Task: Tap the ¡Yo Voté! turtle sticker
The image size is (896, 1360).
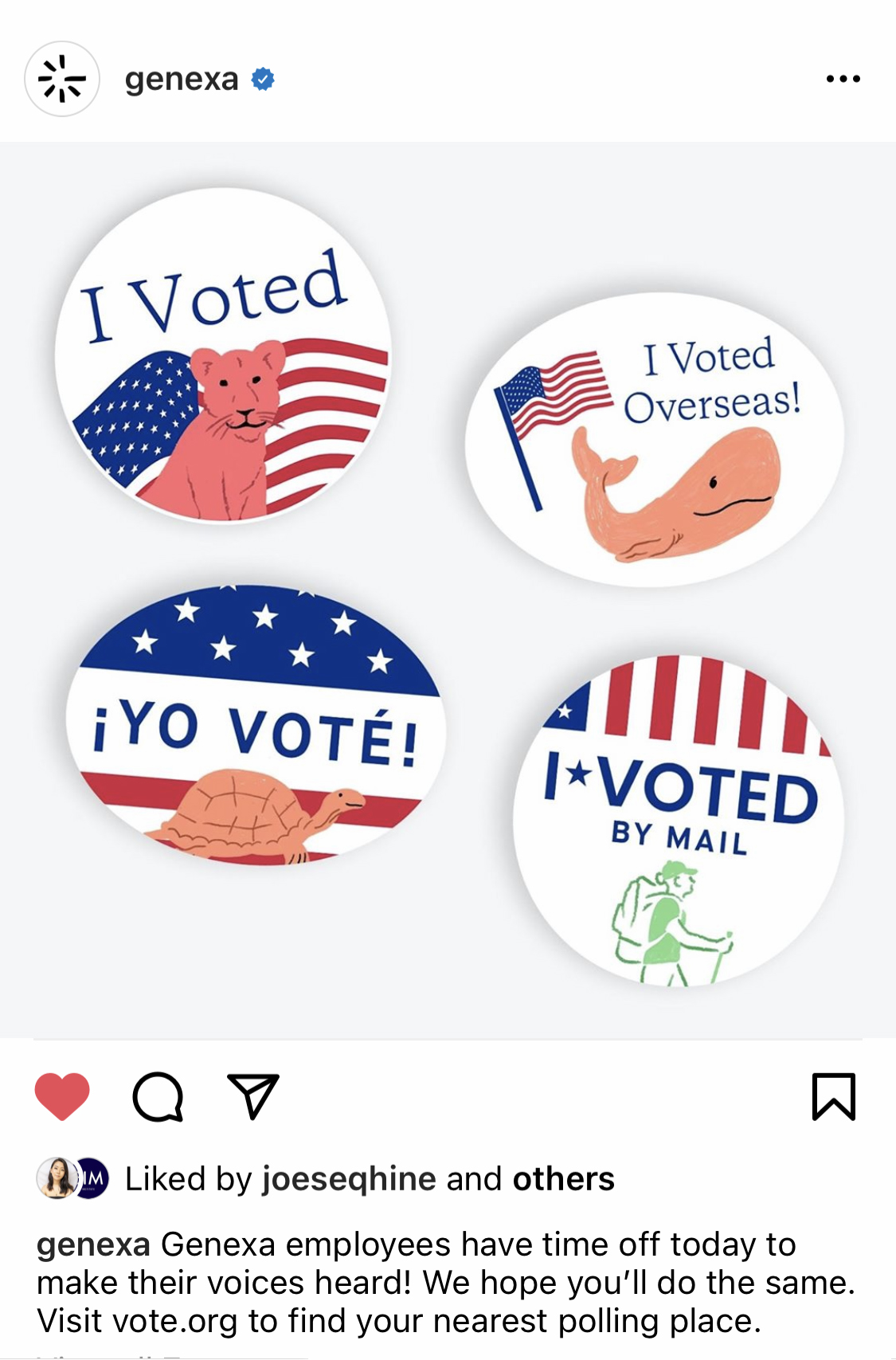Action: 255,723
